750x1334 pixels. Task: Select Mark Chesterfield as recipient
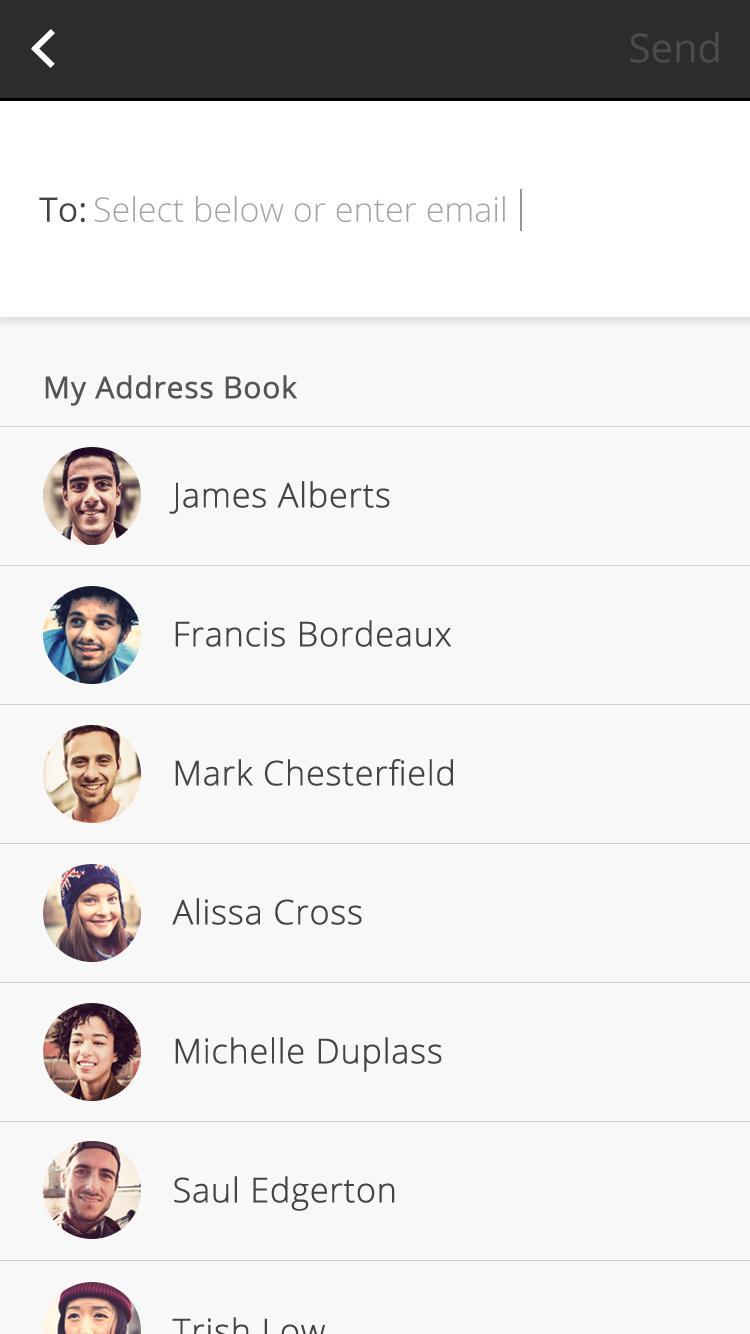314,774
